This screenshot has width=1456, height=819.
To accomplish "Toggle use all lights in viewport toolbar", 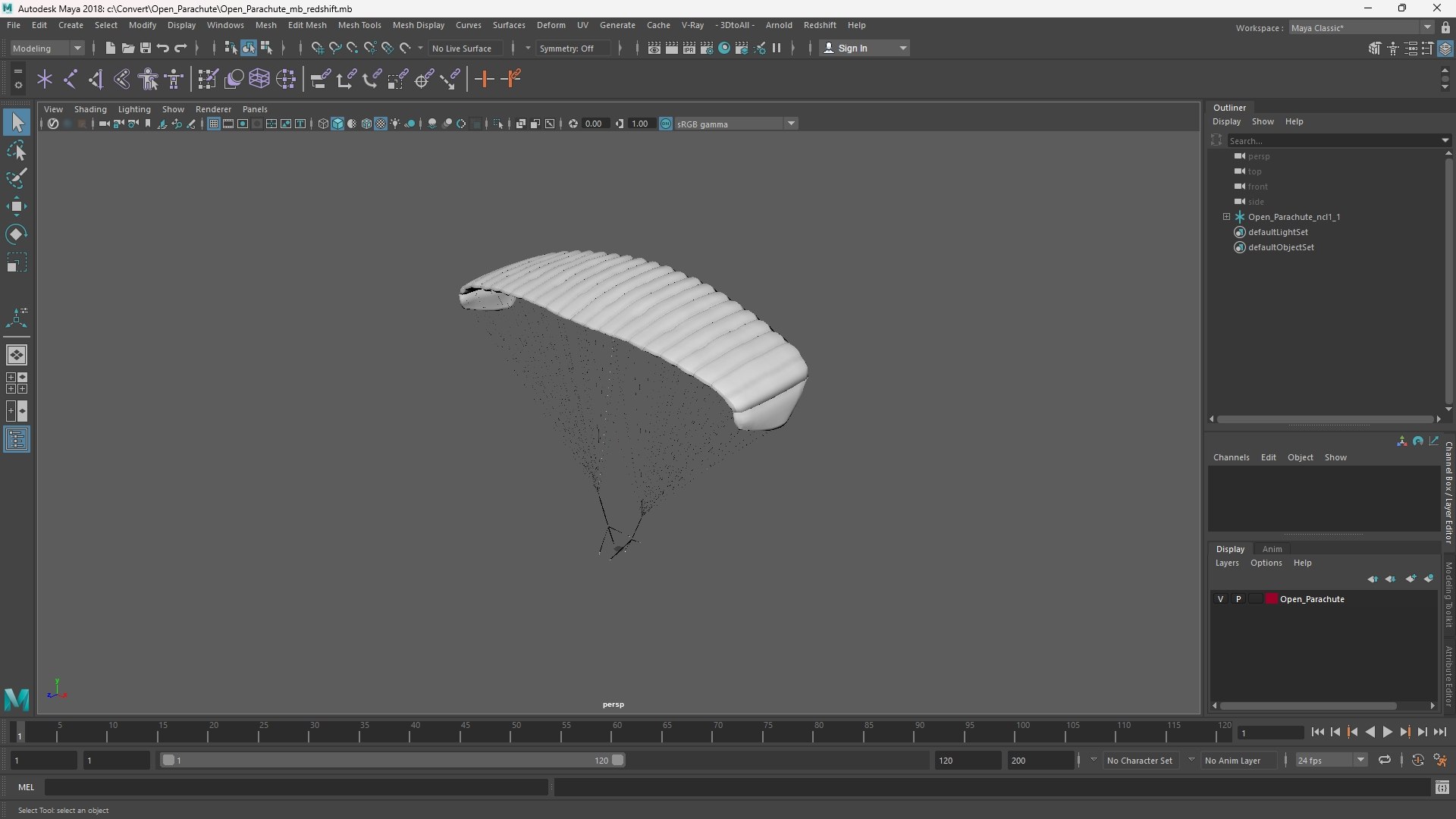I will pyautogui.click(x=395, y=124).
